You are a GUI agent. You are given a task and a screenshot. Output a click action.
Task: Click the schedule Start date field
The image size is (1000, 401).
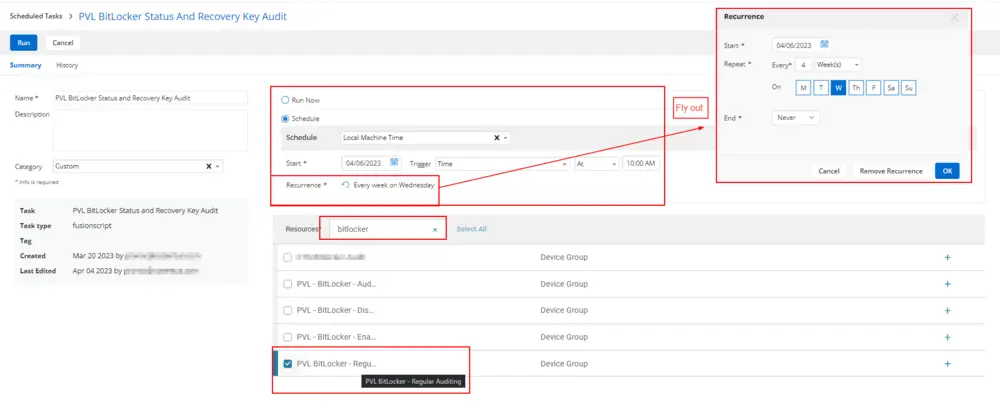coord(371,164)
